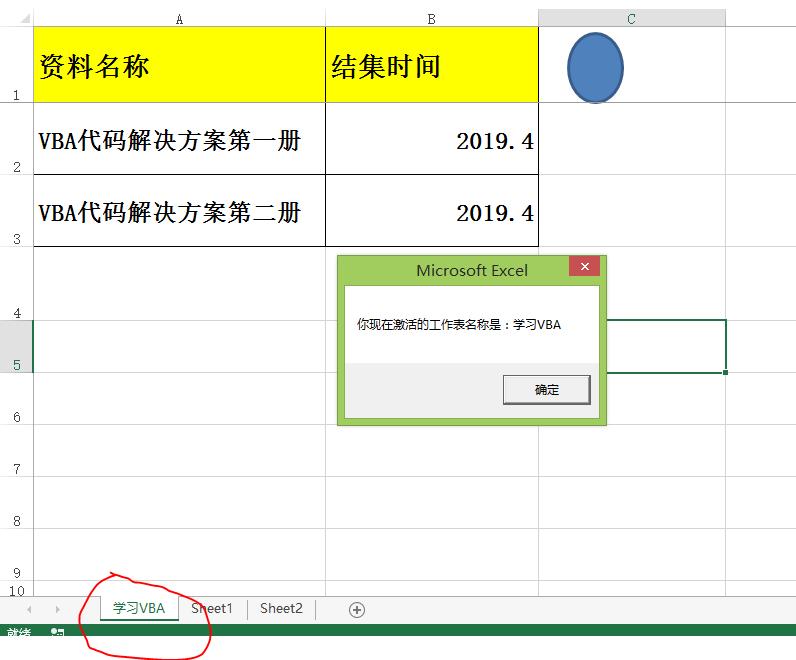Screen dimensions: 796x660
Task: Select row 8 header
Action: tap(16, 503)
